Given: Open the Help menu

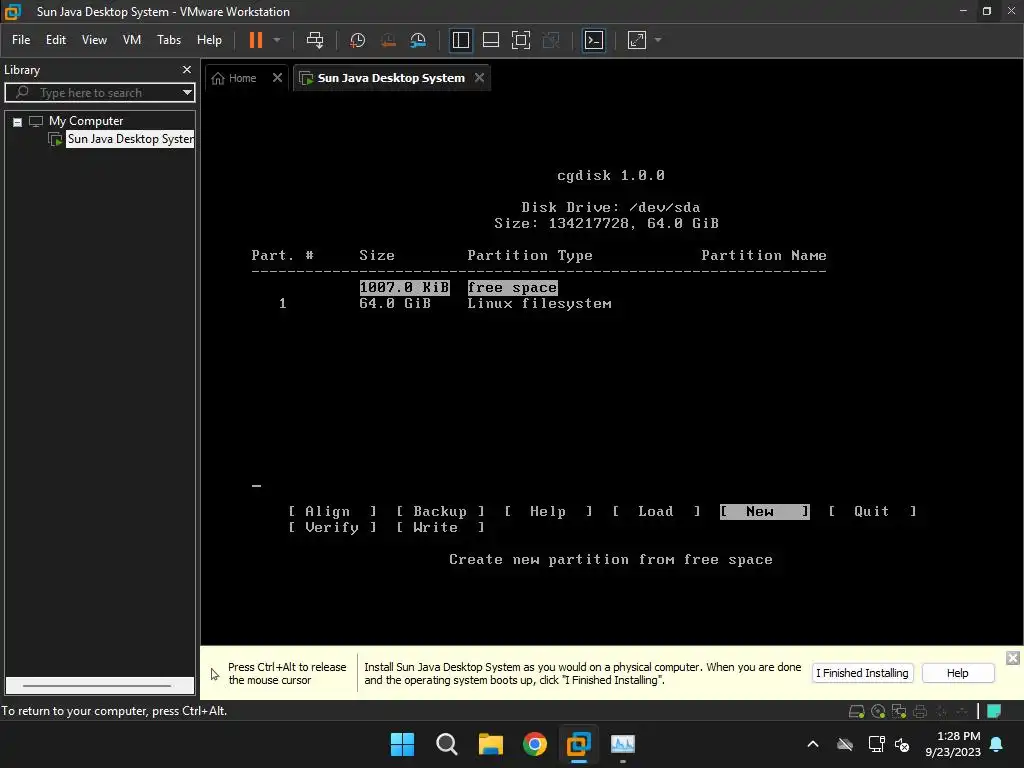Looking at the screenshot, I should pyautogui.click(x=209, y=40).
